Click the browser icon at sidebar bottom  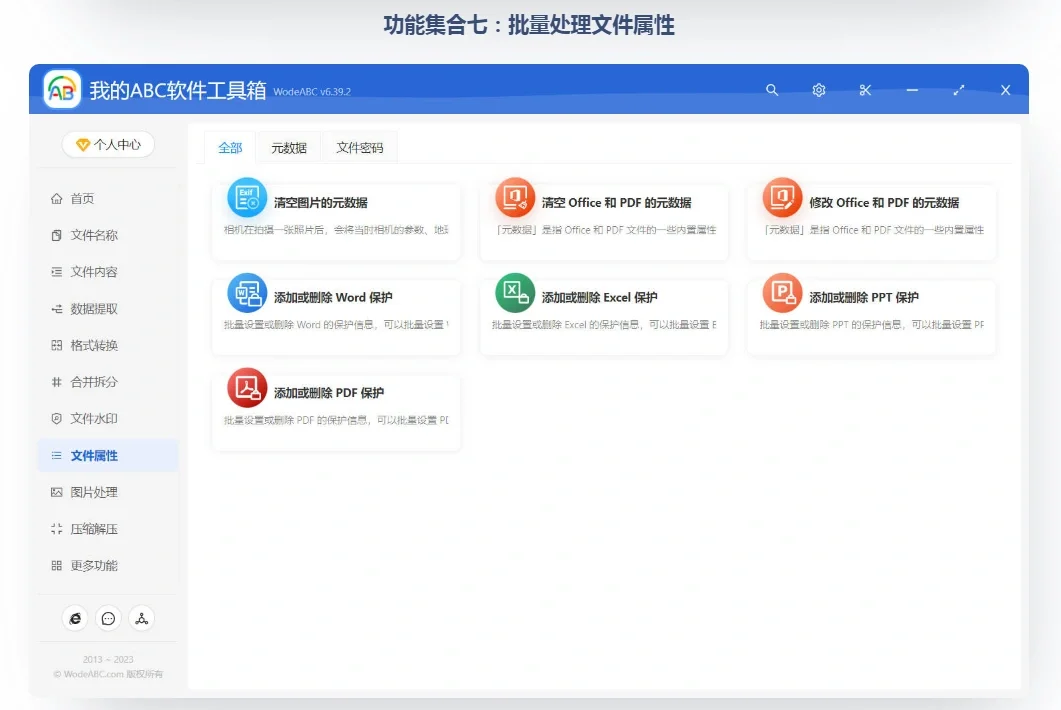click(75, 618)
